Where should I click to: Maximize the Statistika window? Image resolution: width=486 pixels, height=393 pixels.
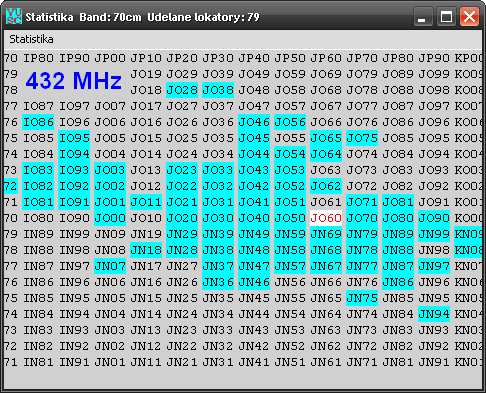[x=446, y=16]
